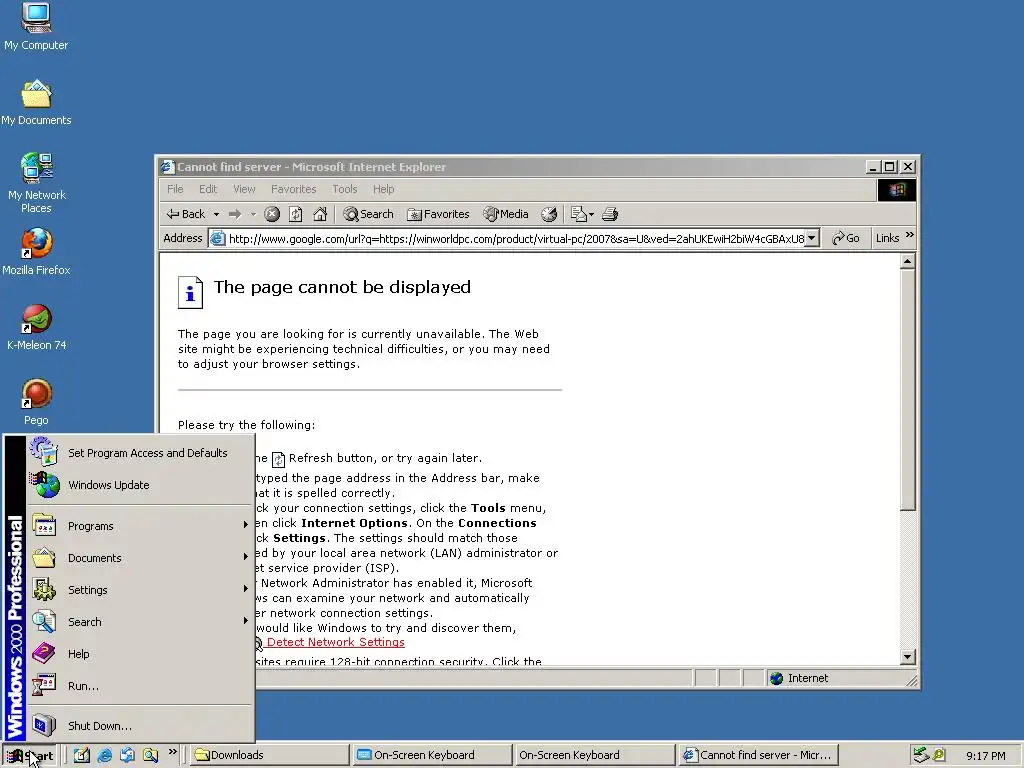
Task: Expand hidden Quick Launch items chevron
Action: click(172, 752)
